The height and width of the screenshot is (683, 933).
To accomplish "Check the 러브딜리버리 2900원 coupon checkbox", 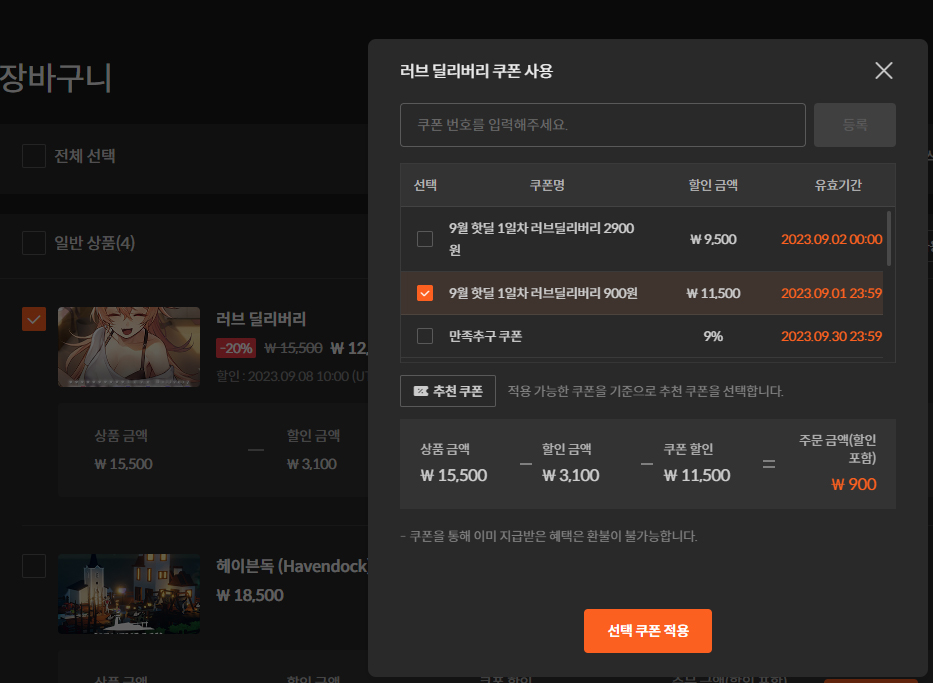I will [x=425, y=239].
